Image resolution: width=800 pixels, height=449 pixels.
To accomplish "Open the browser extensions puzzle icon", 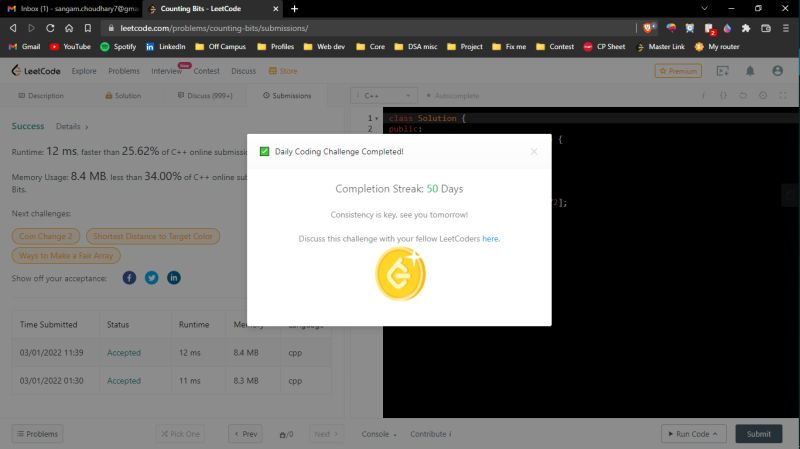I will tap(745, 28).
